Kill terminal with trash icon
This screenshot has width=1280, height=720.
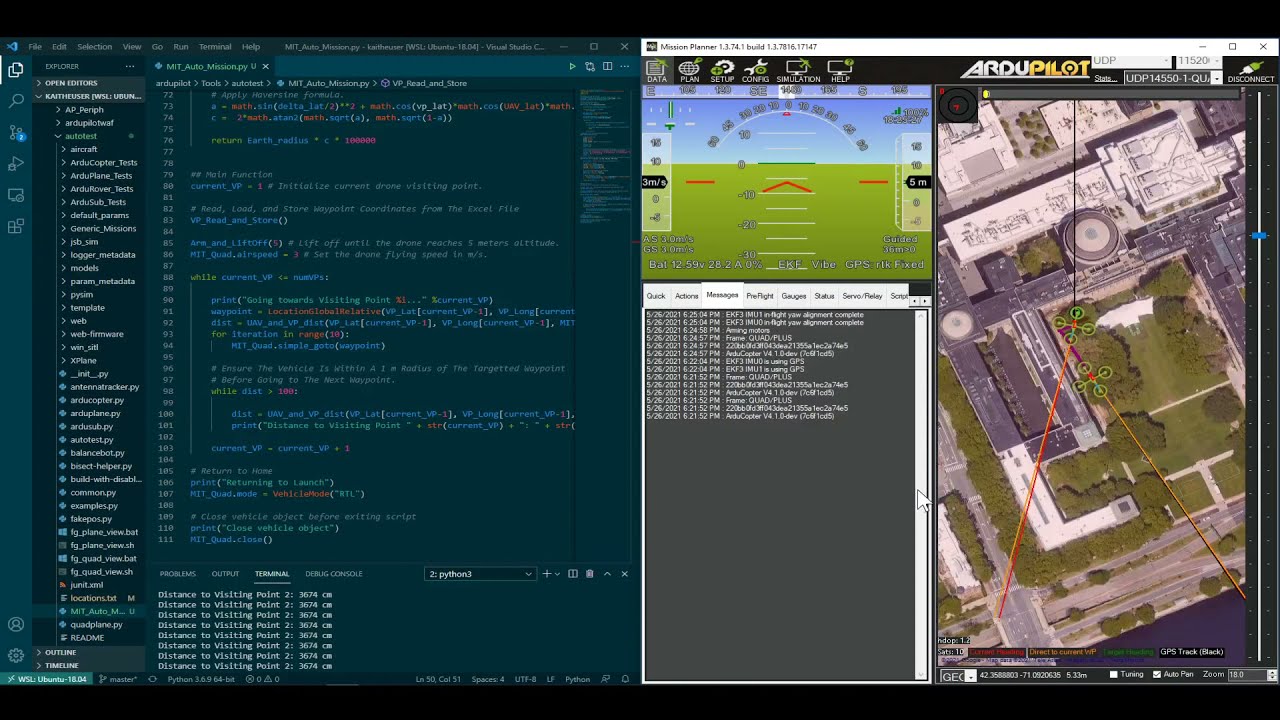tap(590, 574)
